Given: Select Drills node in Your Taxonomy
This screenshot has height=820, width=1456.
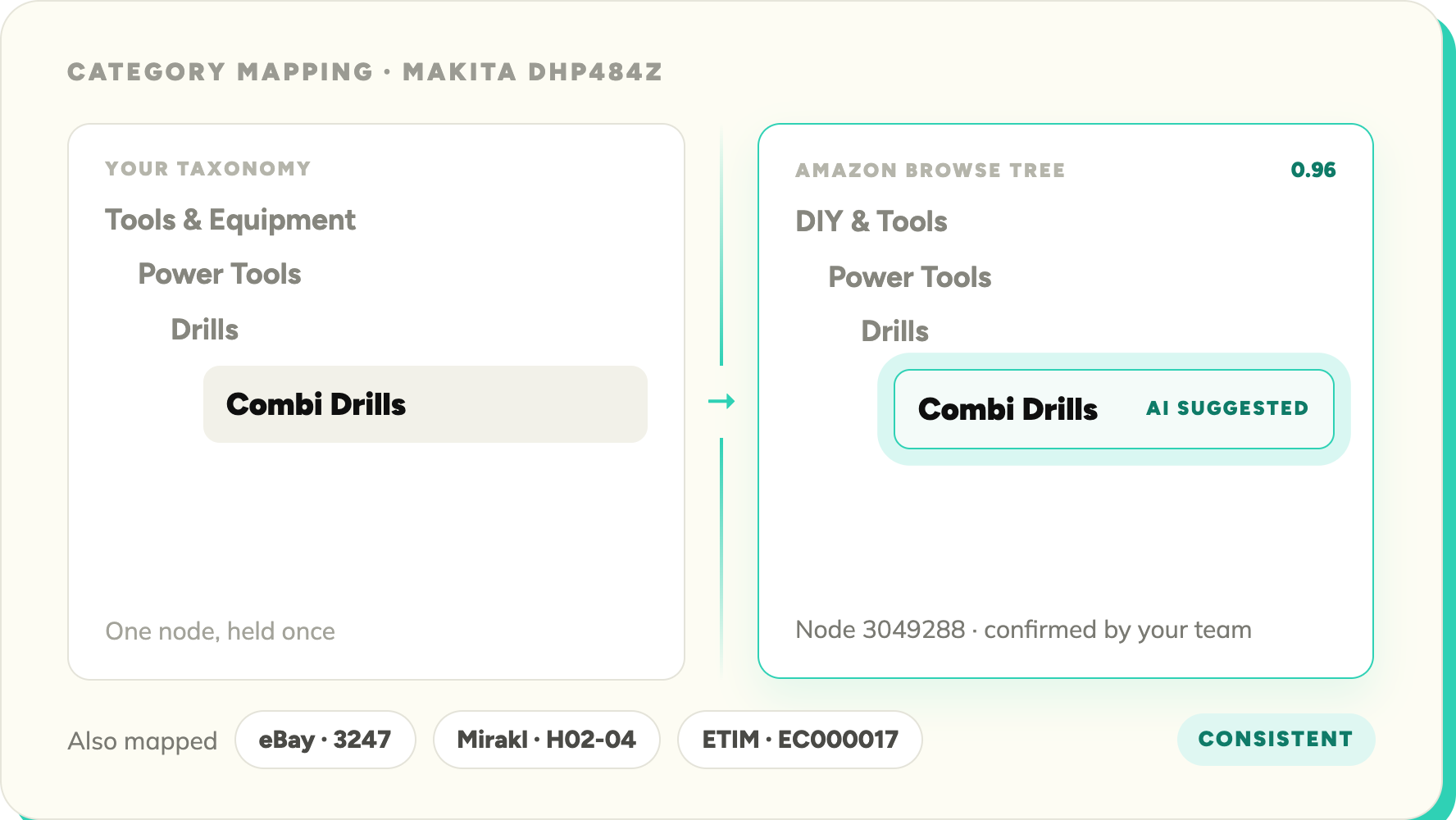Looking at the screenshot, I should coord(204,330).
